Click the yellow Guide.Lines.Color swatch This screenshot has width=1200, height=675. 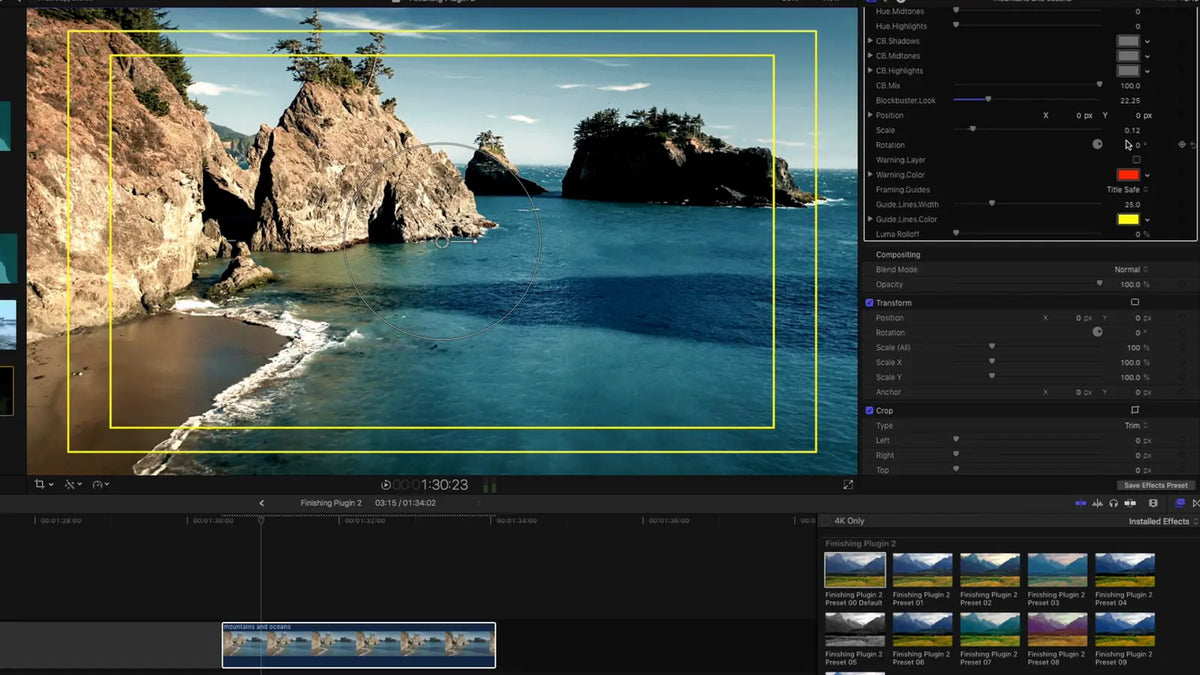click(1128, 219)
